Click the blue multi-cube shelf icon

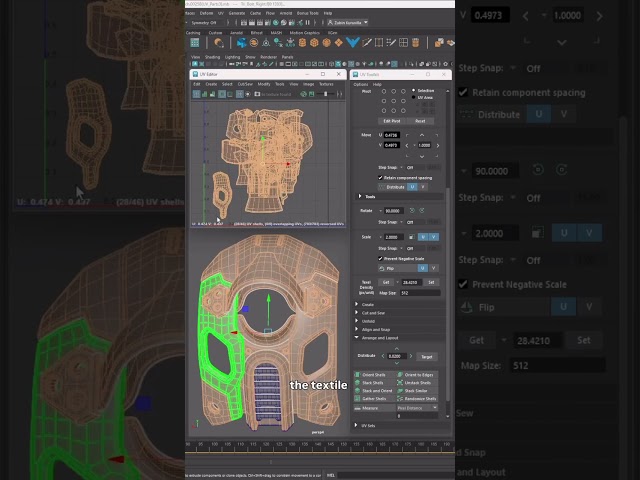click(242, 42)
